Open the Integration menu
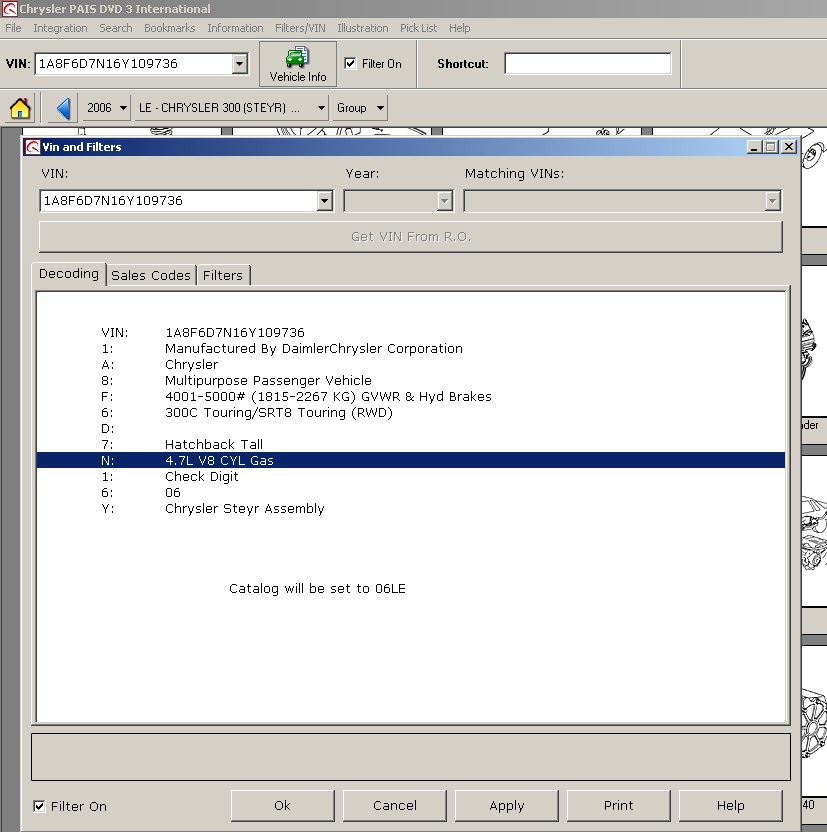The image size is (827, 832). point(60,28)
